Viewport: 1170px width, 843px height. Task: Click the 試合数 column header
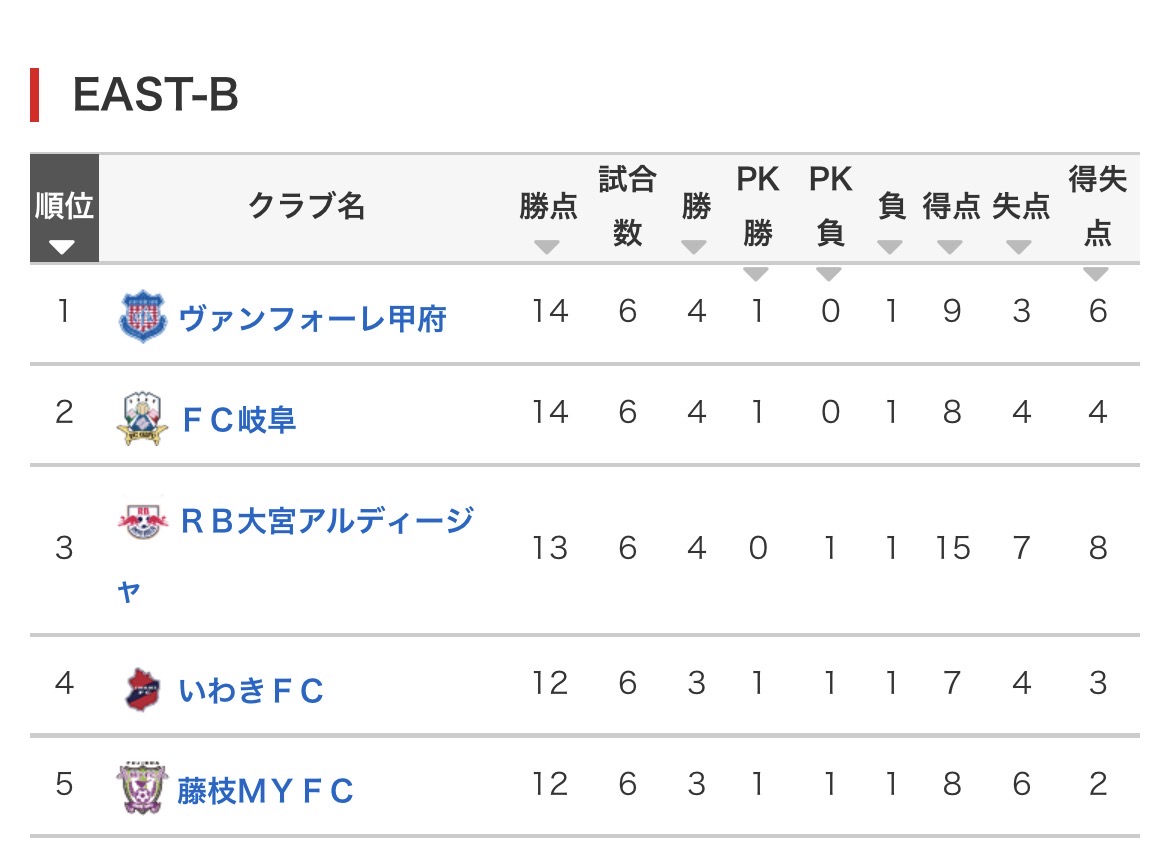point(627,206)
